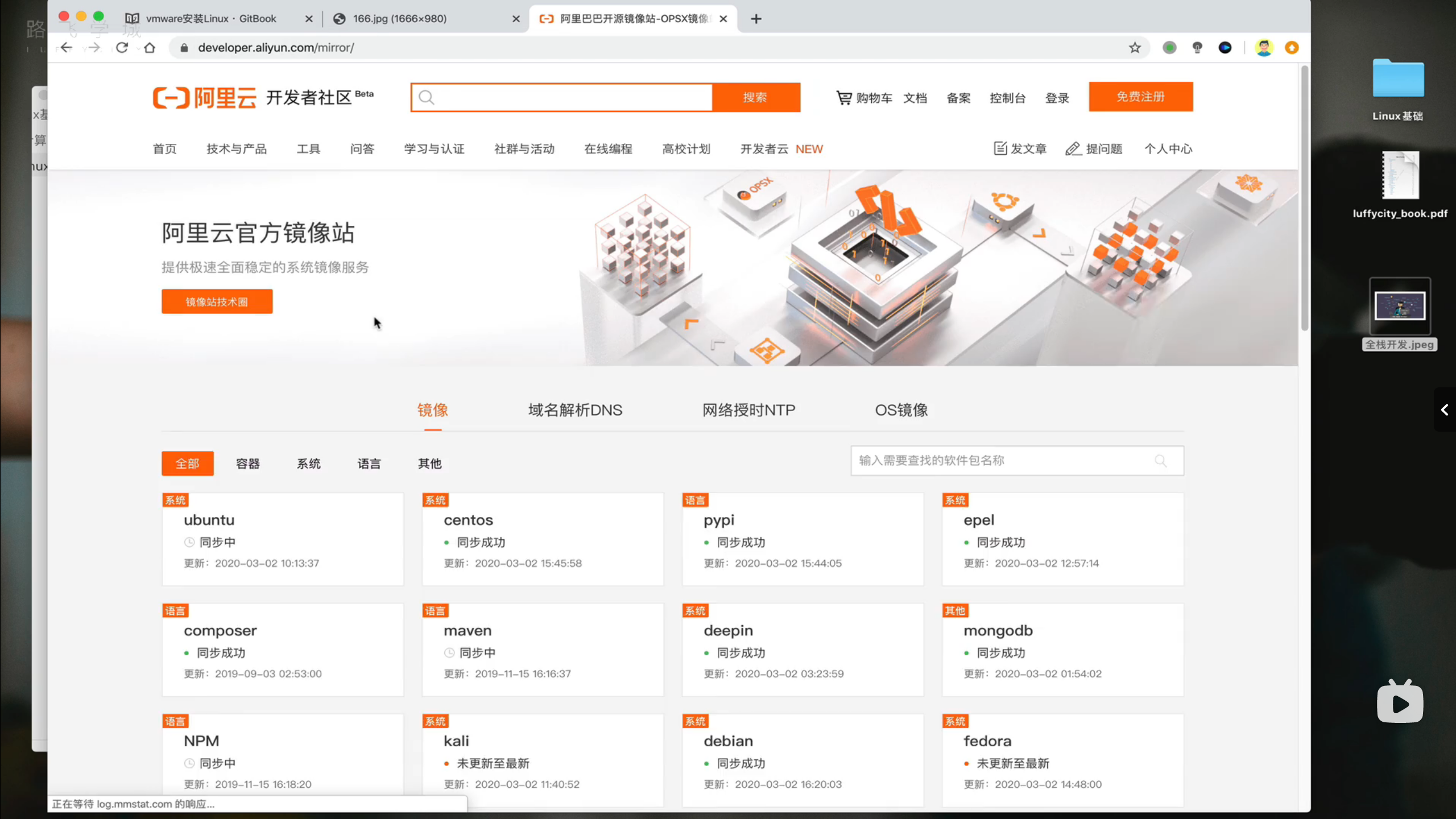This screenshot has height=819, width=1456.
Task: Open the 购物车 shopping cart
Action: tap(864, 98)
